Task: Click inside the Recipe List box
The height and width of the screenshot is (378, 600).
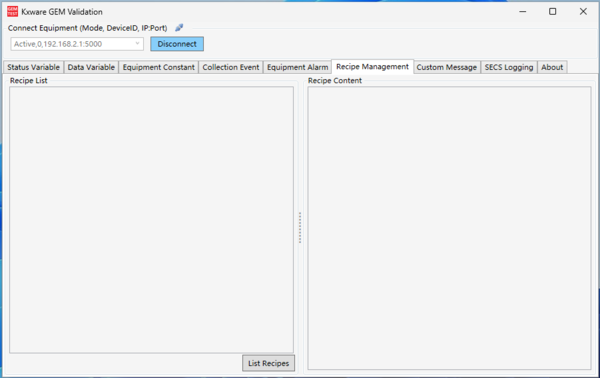Action: pyautogui.click(x=152, y=220)
